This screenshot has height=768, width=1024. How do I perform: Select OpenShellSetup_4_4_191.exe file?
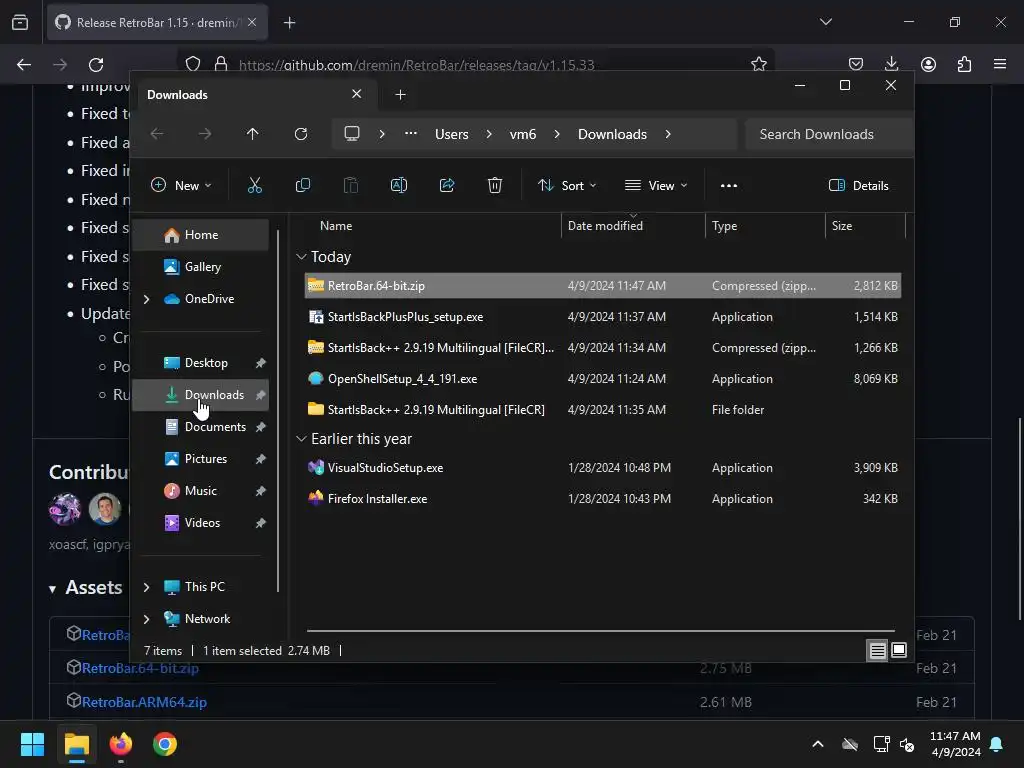[x=603, y=379]
